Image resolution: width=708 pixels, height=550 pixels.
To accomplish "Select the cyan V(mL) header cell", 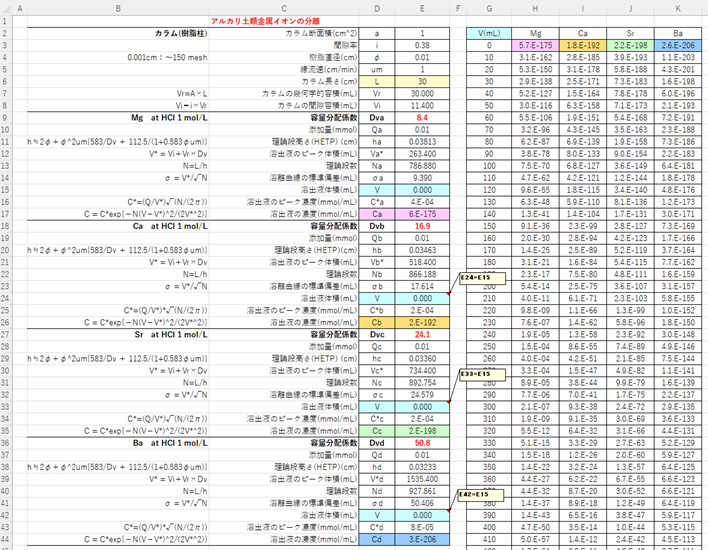I will coord(489,33).
